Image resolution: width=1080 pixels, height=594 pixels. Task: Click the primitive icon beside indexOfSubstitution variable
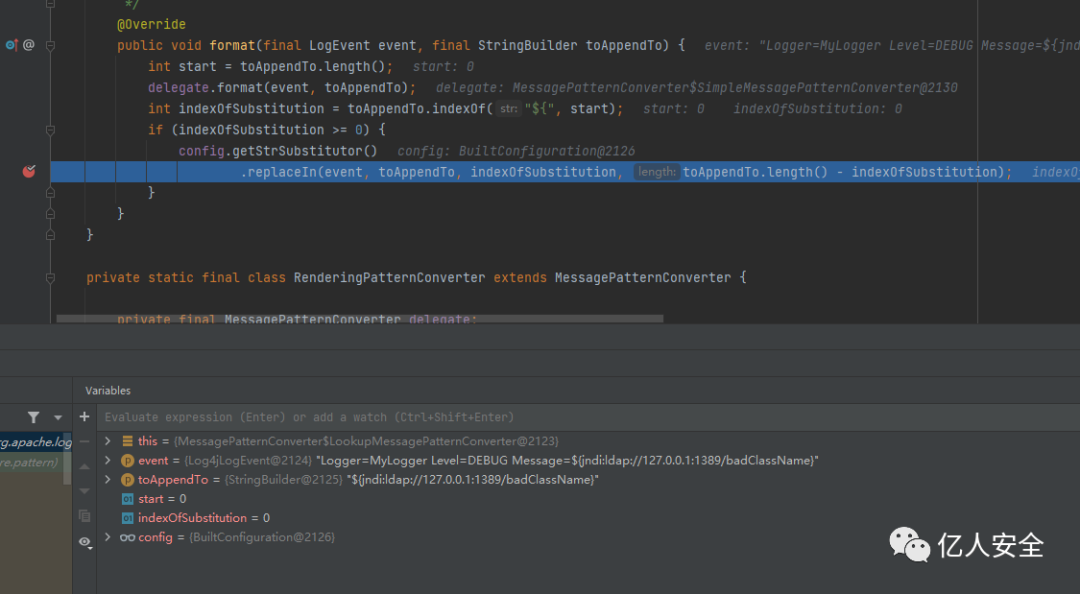pos(127,518)
